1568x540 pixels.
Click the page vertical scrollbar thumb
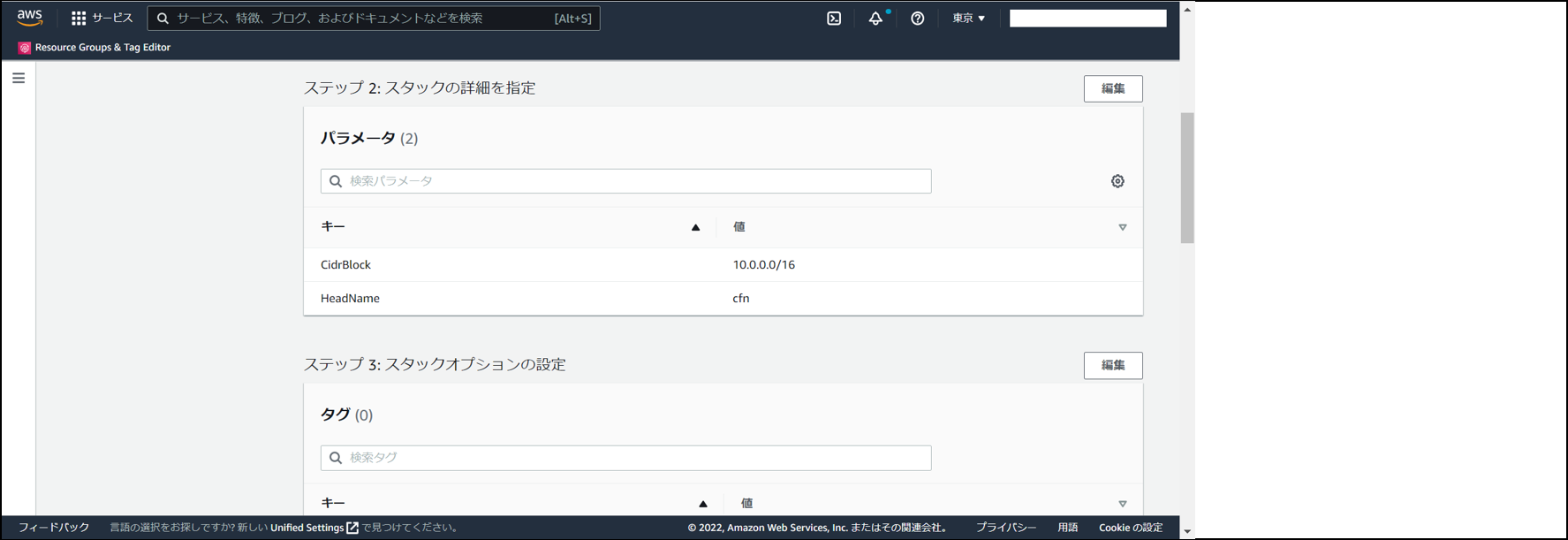[x=1187, y=178]
